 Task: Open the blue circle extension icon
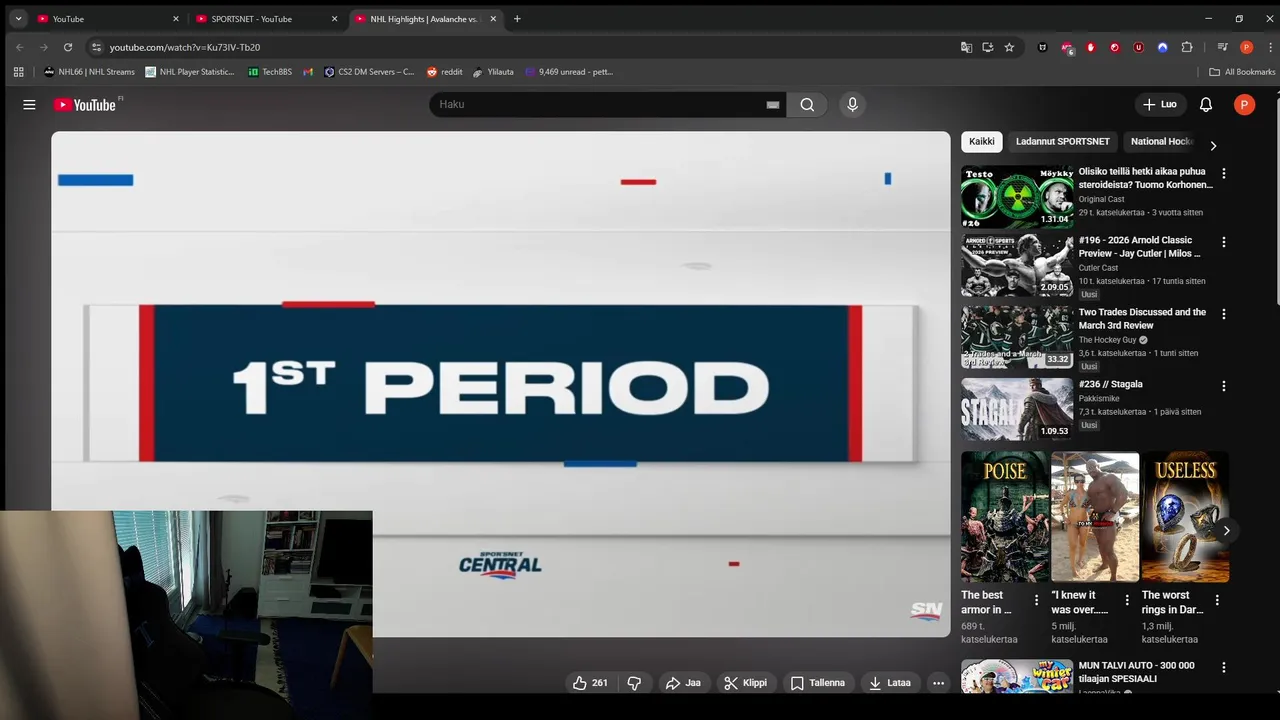pyautogui.click(x=1163, y=47)
